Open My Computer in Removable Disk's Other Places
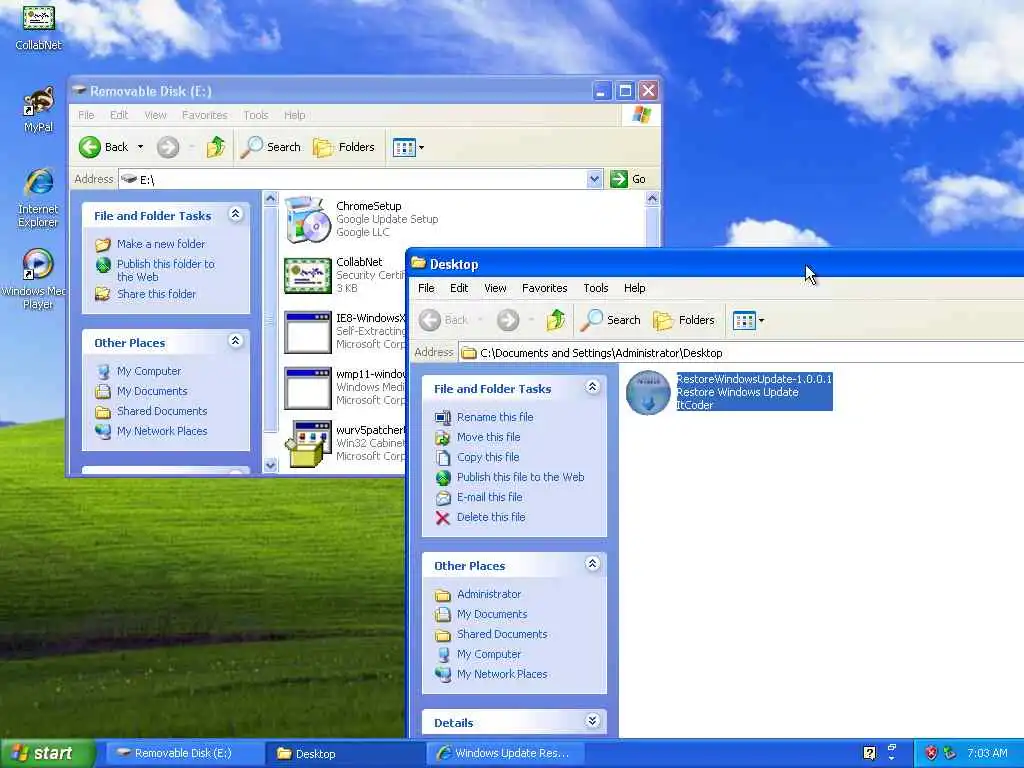Viewport: 1024px width, 768px height. (x=149, y=371)
